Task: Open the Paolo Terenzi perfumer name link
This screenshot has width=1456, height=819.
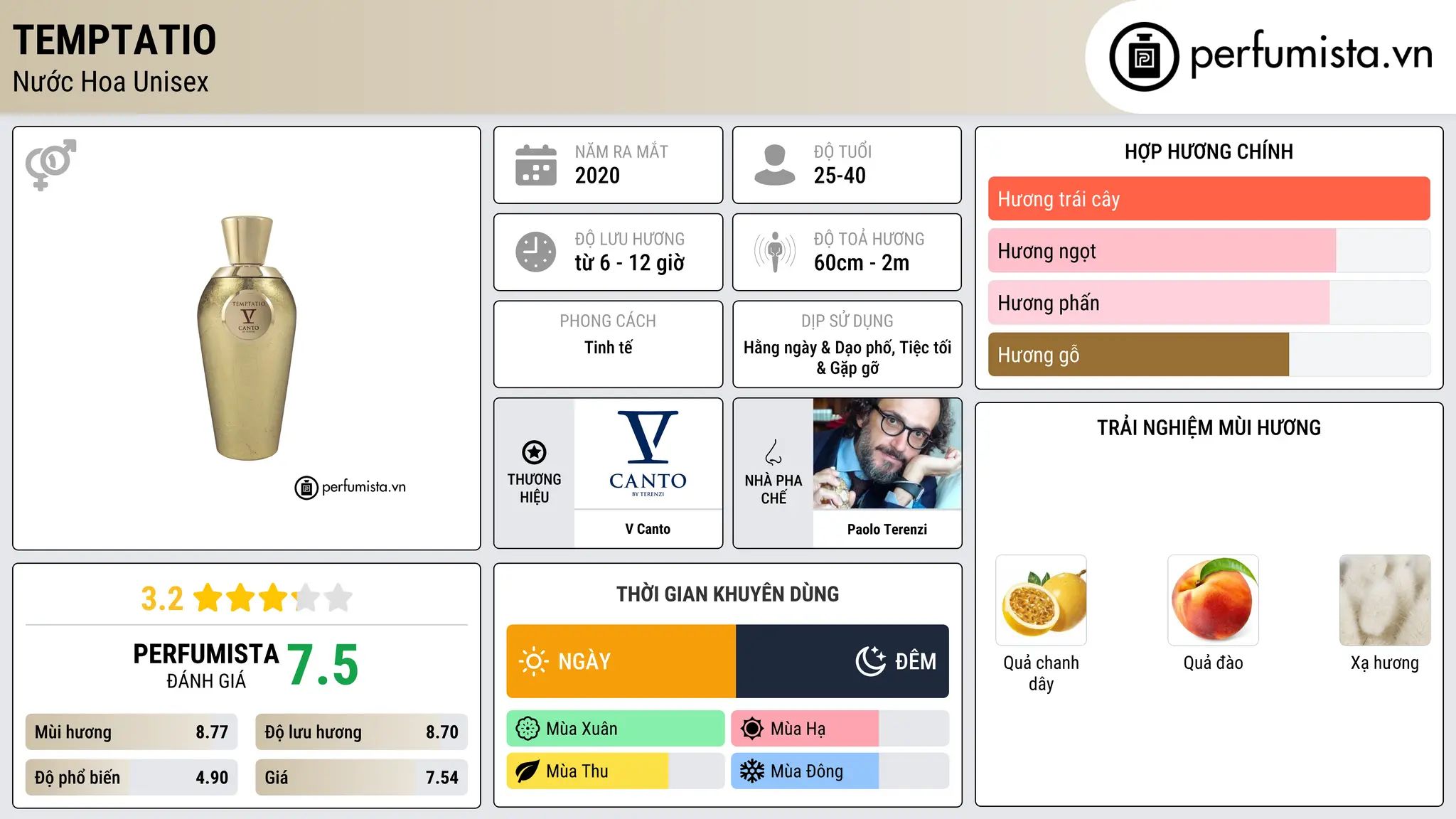Action: coord(887,529)
